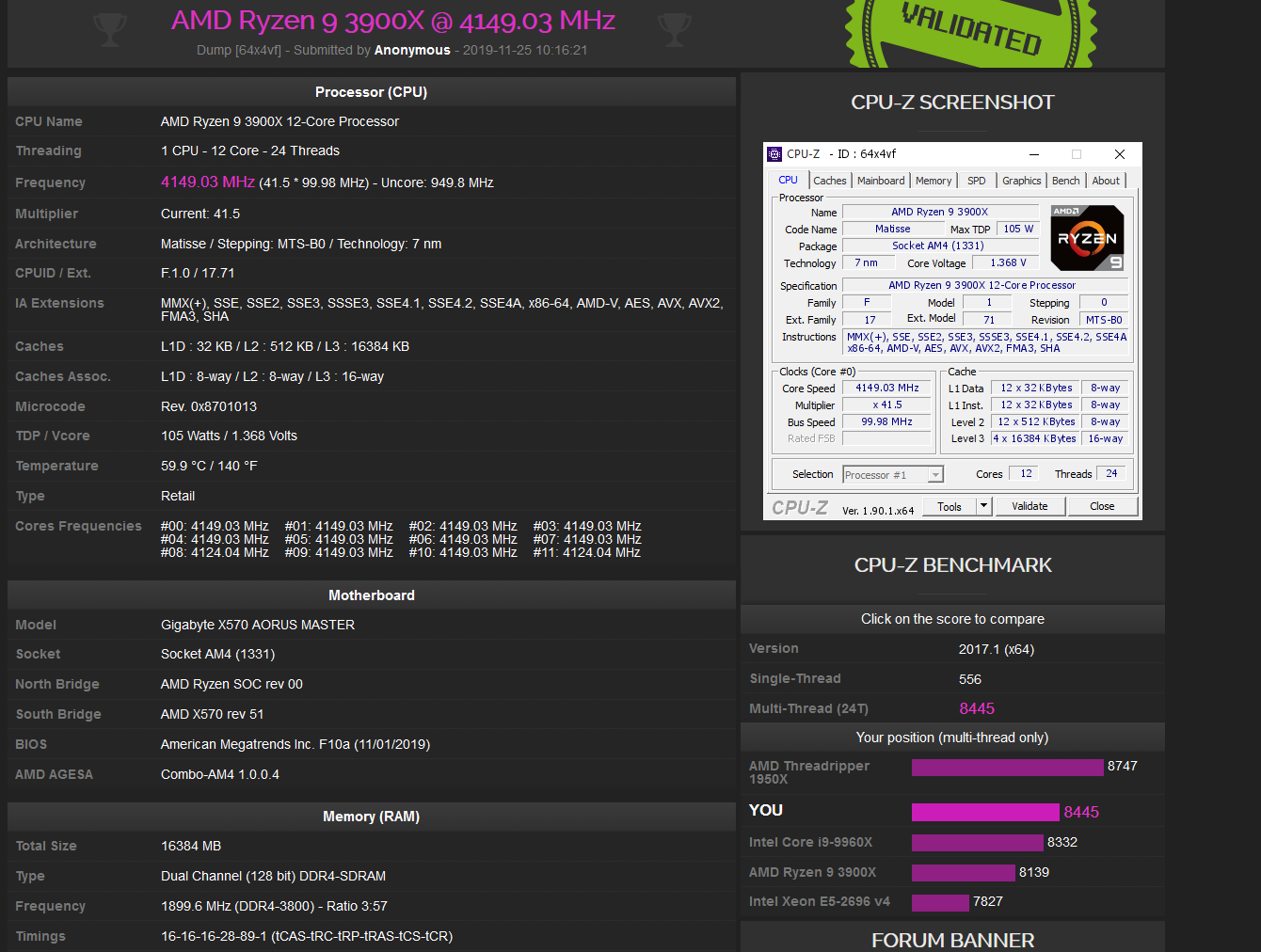Image resolution: width=1261 pixels, height=952 pixels.
Task: Click the BIOS value American Megatrends F10a
Action: (295, 744)
